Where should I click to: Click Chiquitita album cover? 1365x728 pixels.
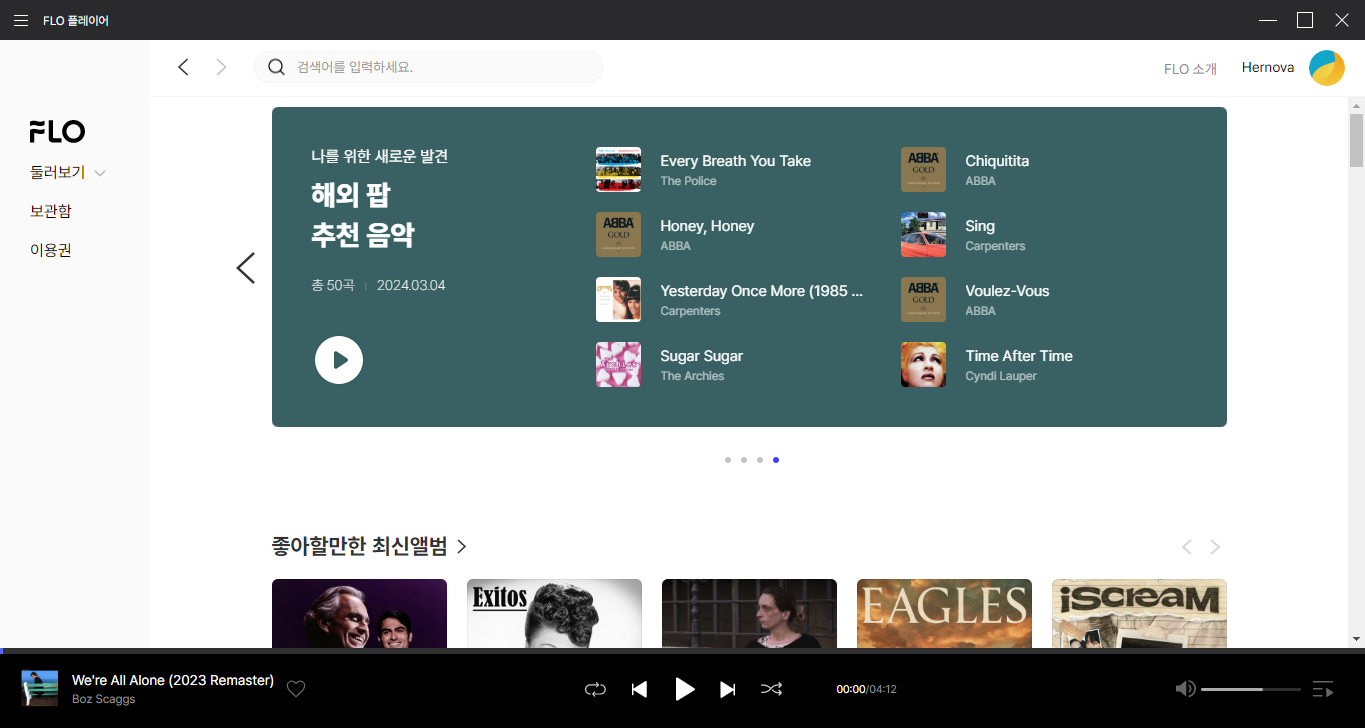click(x=923, y=170)
